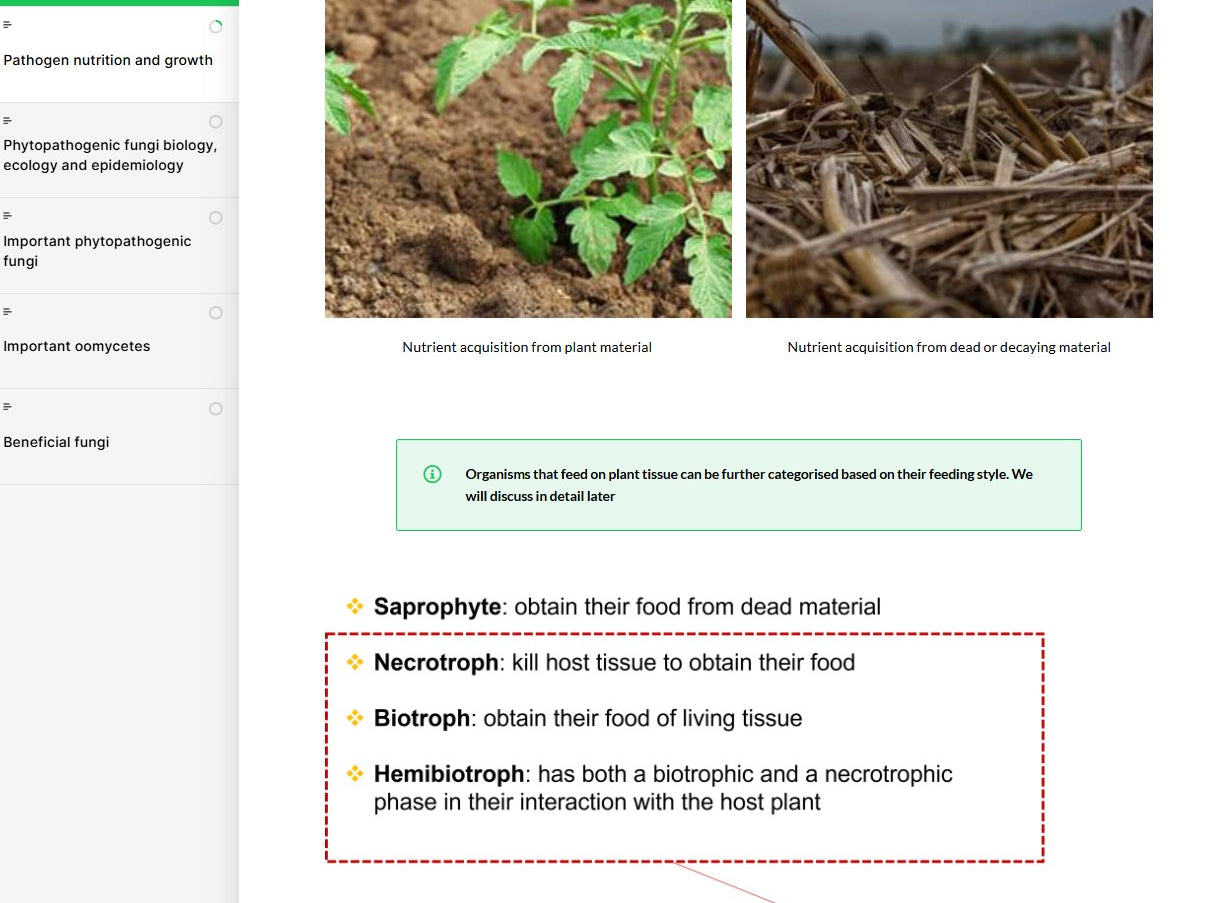Screen dimensions: 1205x903
Task: Open the "Beneficial fungi" lesson
Action: [x=56, y=441]
